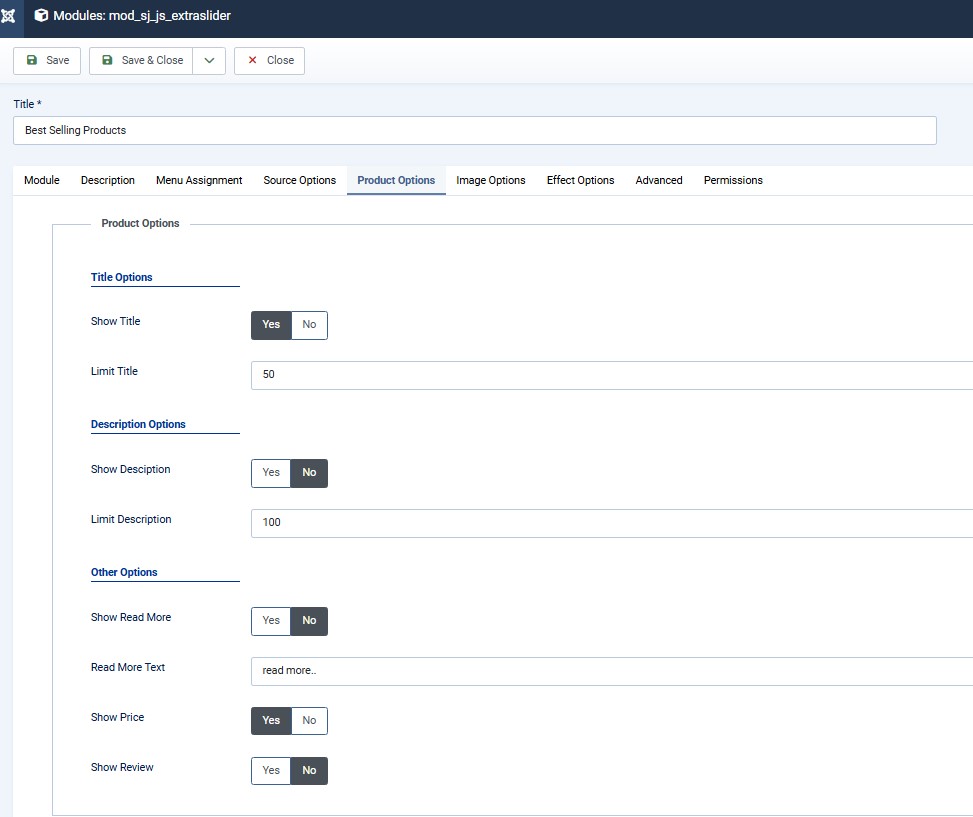Click the Save & Close button
Viewport: 973px width, 817px height.
(x=141, y=61)
